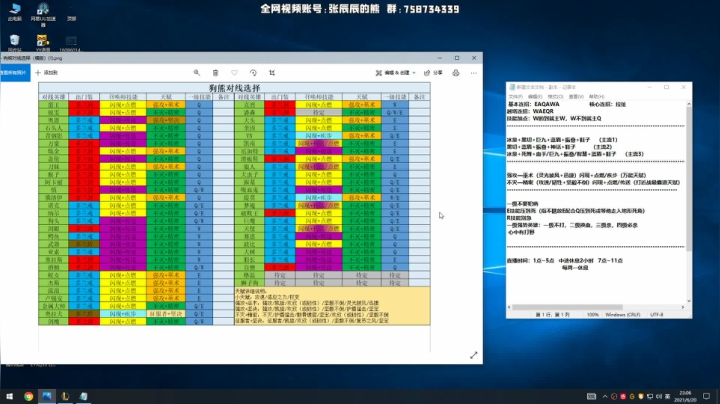
Task: Click the Windows (CRLF) status entry
Action: pos(623,314)
